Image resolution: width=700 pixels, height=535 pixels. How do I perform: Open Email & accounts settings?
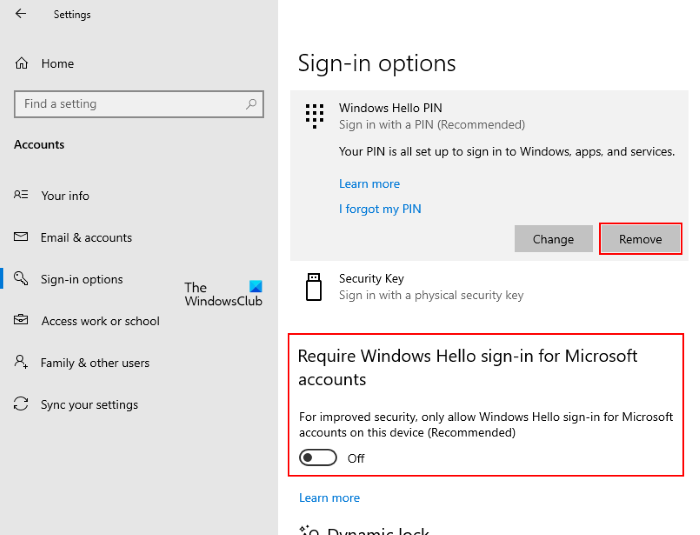click(87, 238)
